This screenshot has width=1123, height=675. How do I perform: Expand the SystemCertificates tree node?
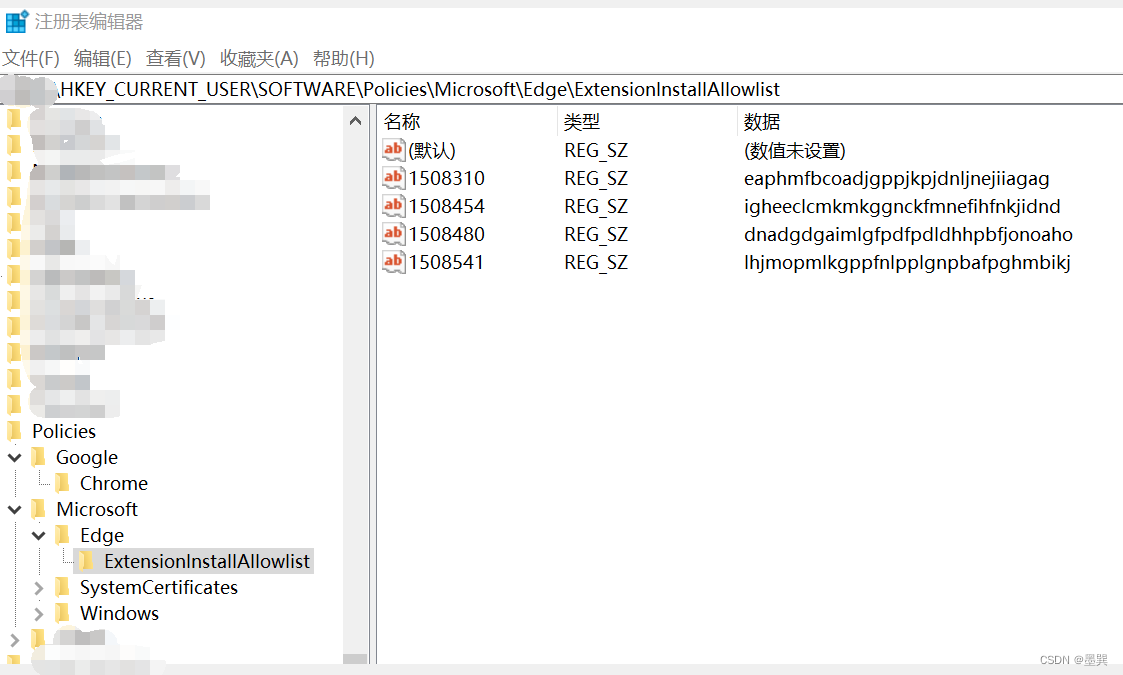[x=39, y=588]
